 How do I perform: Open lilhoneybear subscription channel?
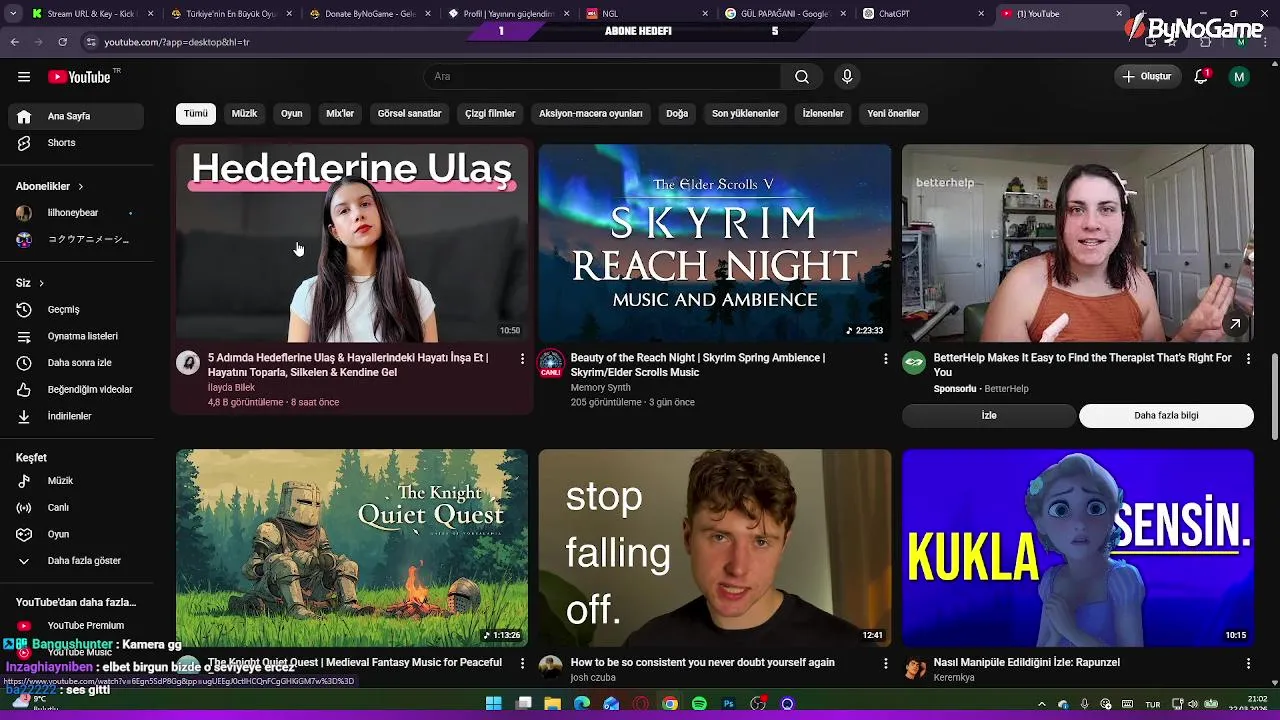pos(76,213)
